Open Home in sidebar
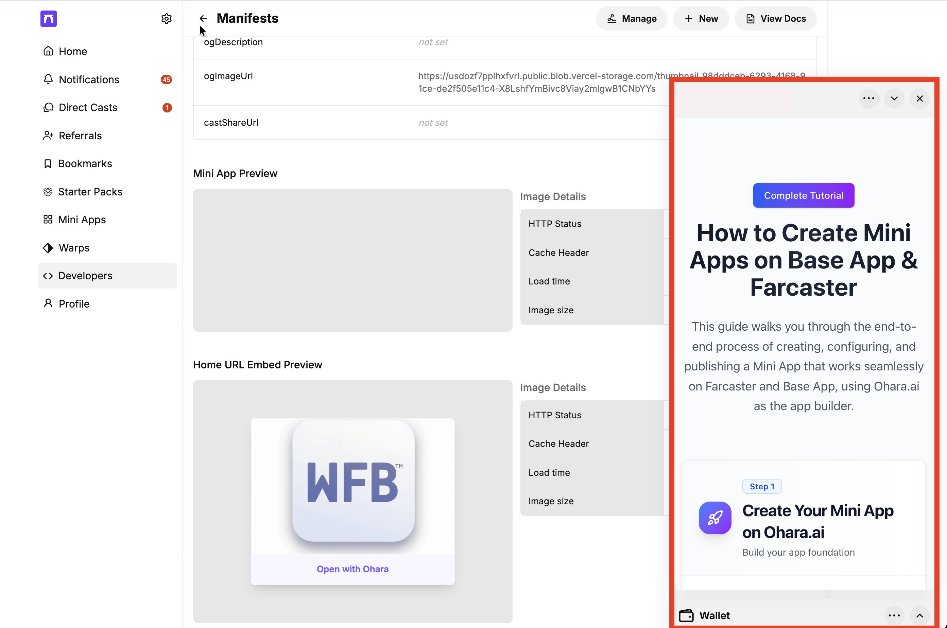Image resolution: width=947 pixels, height=628 pixels. pos(108,51)
